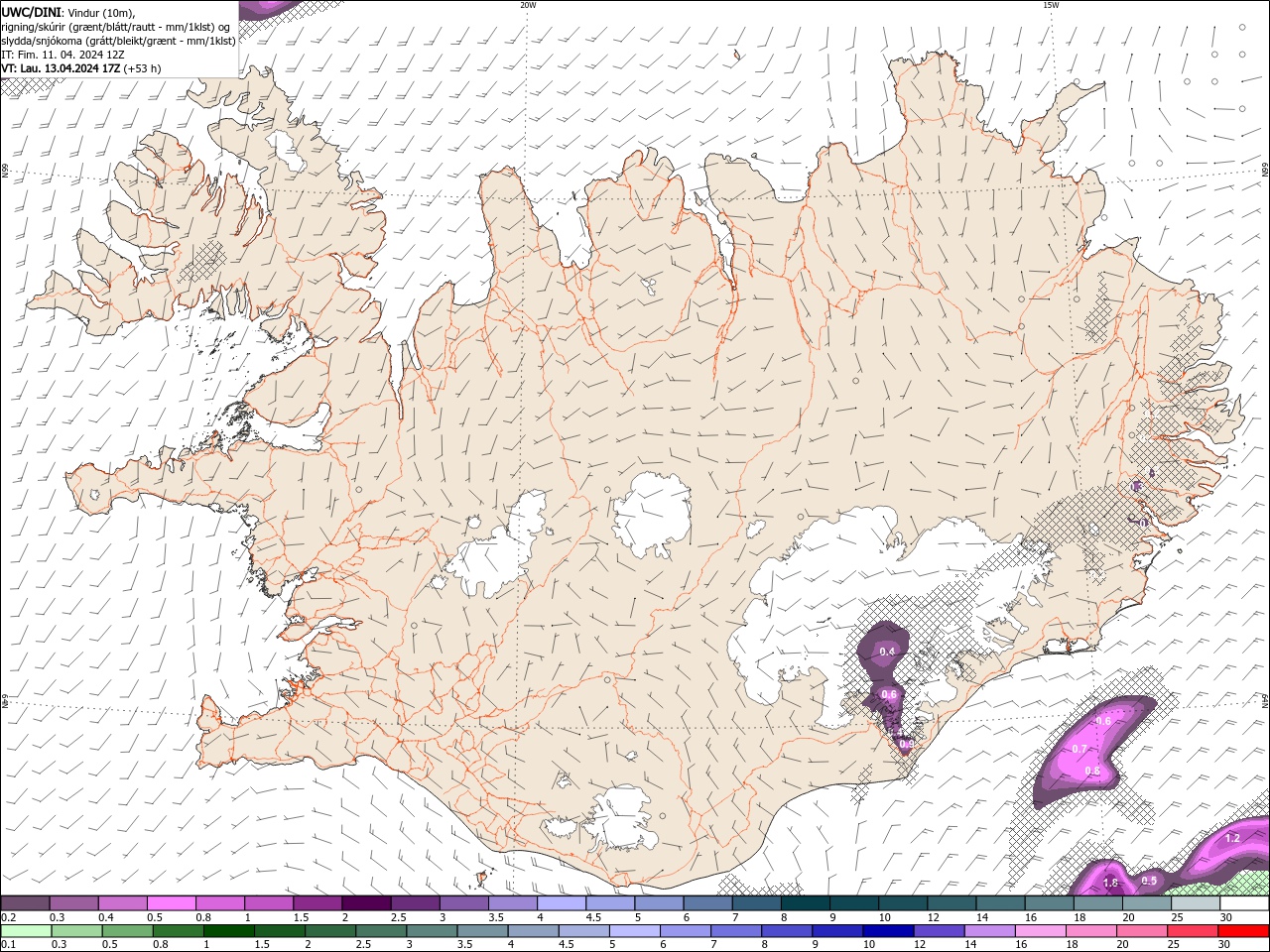Click the UWC/DINI title text
Viewport: 1270px width, 952px height.
(31, 11)
